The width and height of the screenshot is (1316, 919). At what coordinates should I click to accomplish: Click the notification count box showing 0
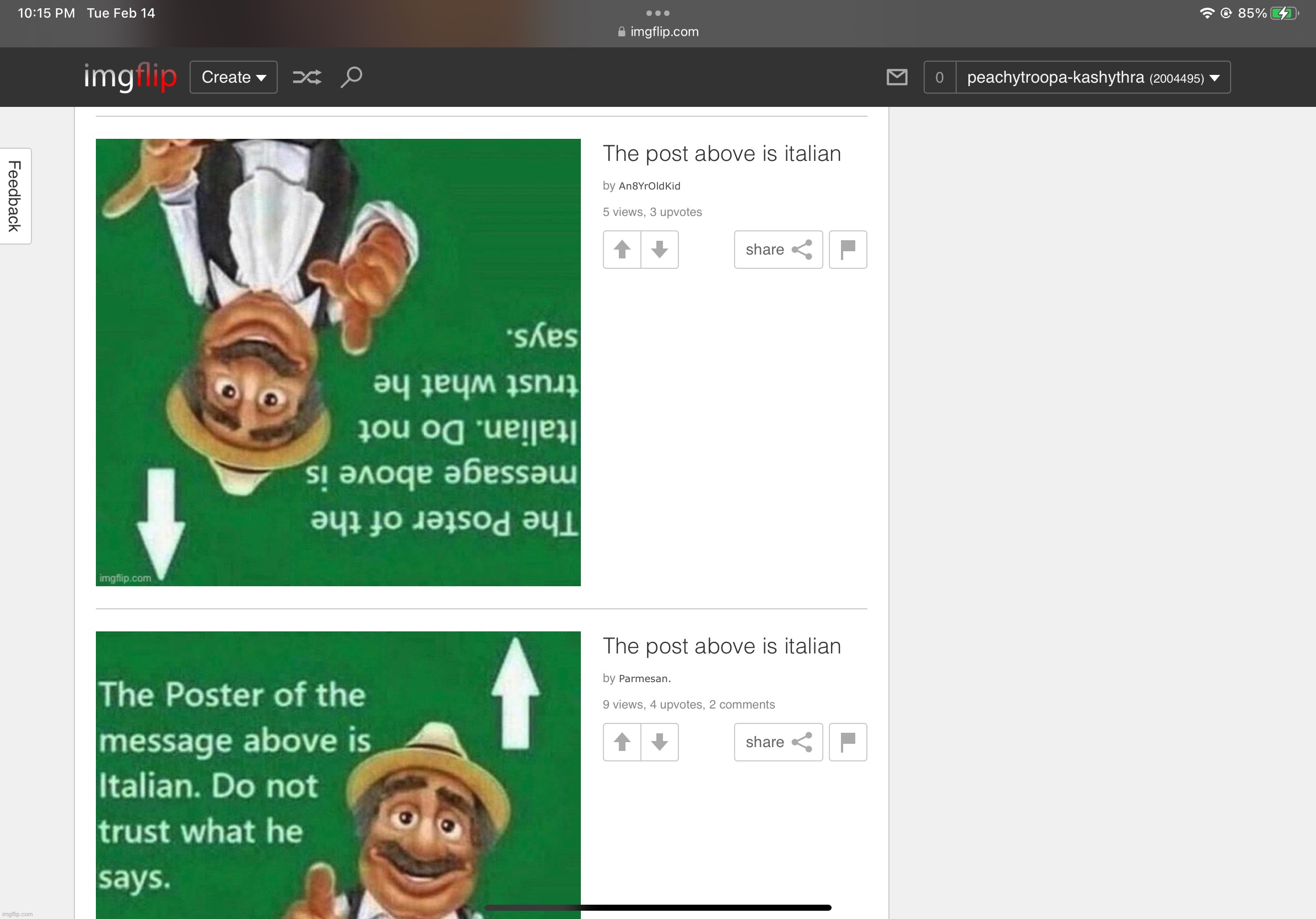[940, 77]
